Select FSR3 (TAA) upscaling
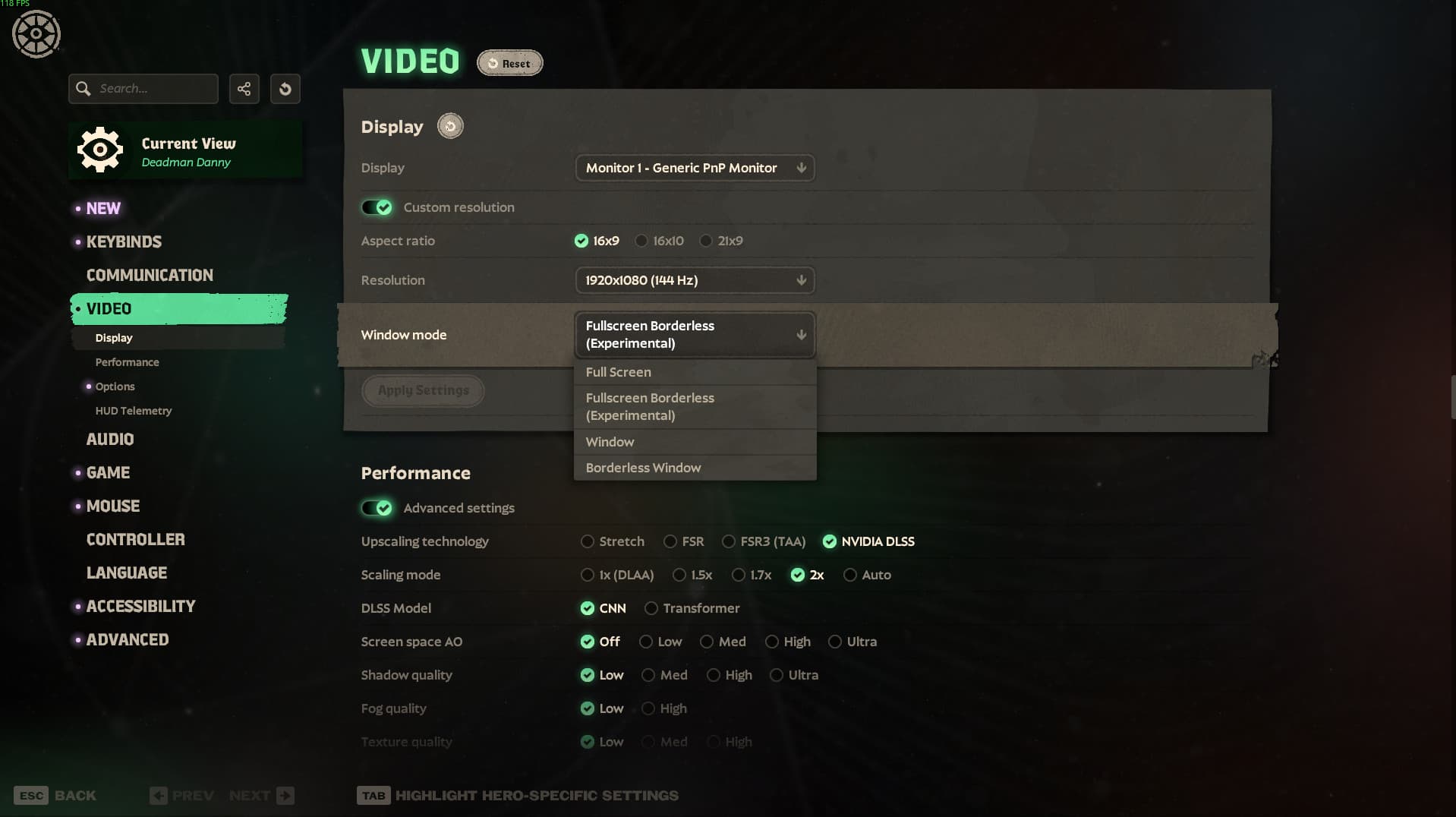This screenshot has height=817, width=1456. (x=764, y=541)
